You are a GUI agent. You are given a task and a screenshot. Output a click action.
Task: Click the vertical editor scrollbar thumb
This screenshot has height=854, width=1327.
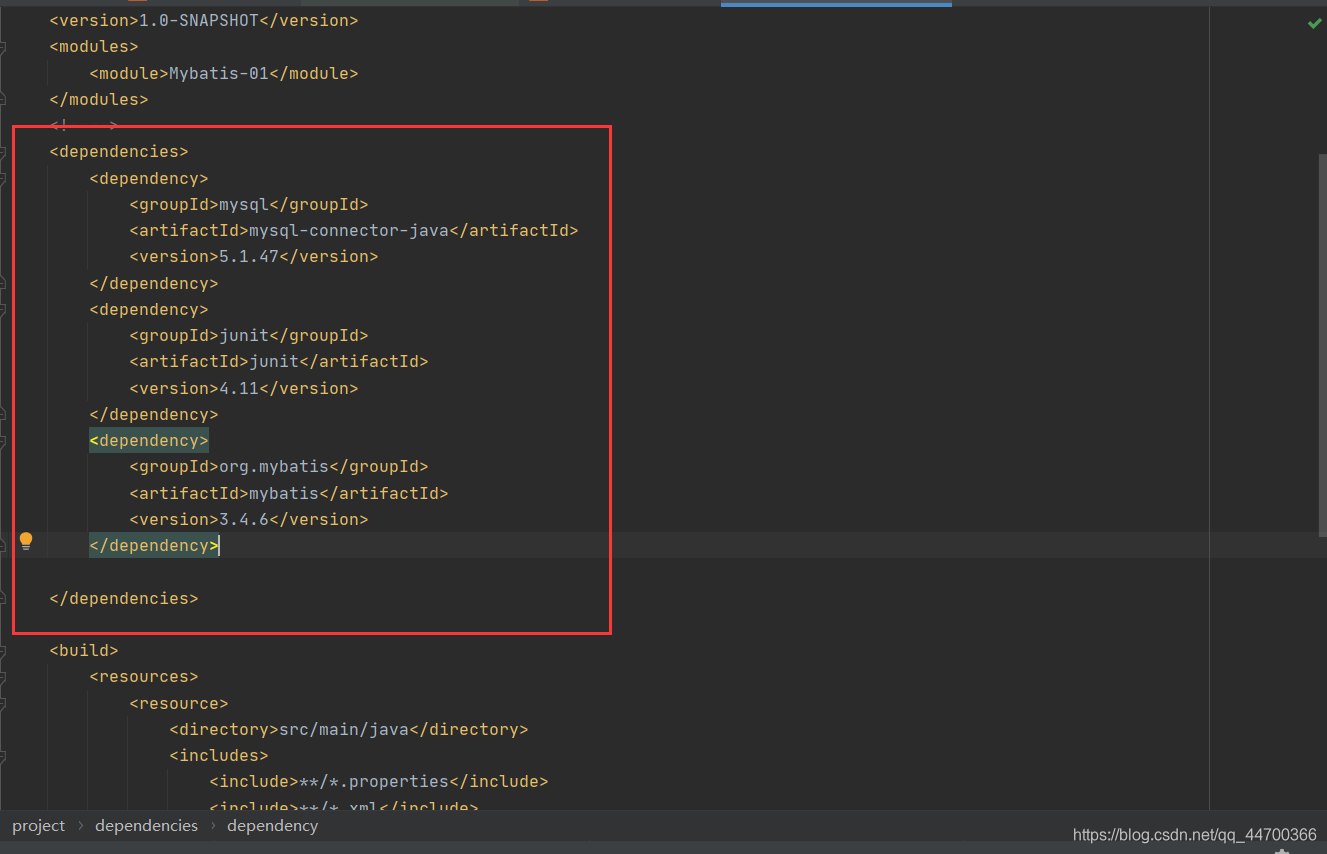(x=1322, y=345)
